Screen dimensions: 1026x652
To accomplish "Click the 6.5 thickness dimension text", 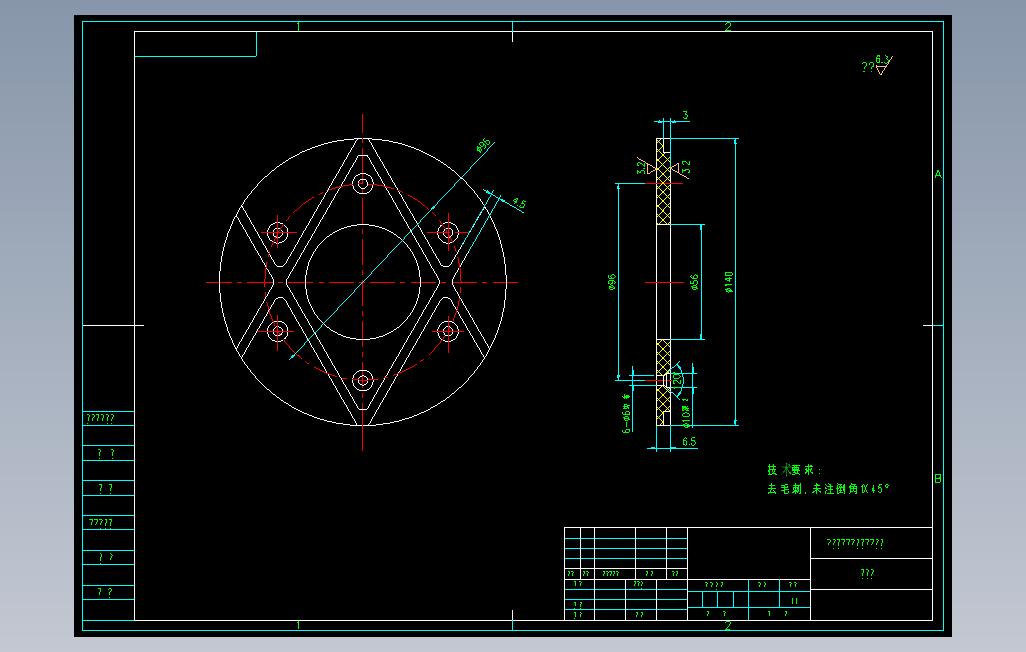I will 689,442.
